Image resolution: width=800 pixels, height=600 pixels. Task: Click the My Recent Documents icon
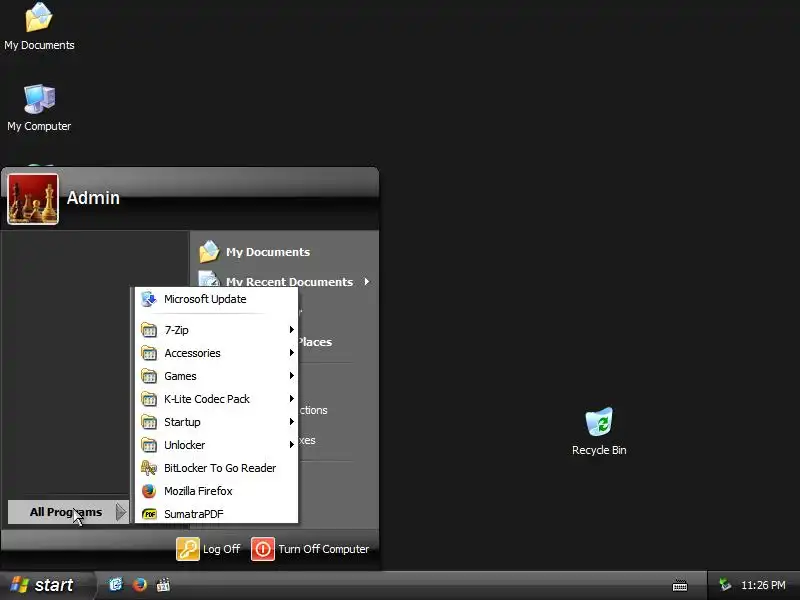point(209,280)
